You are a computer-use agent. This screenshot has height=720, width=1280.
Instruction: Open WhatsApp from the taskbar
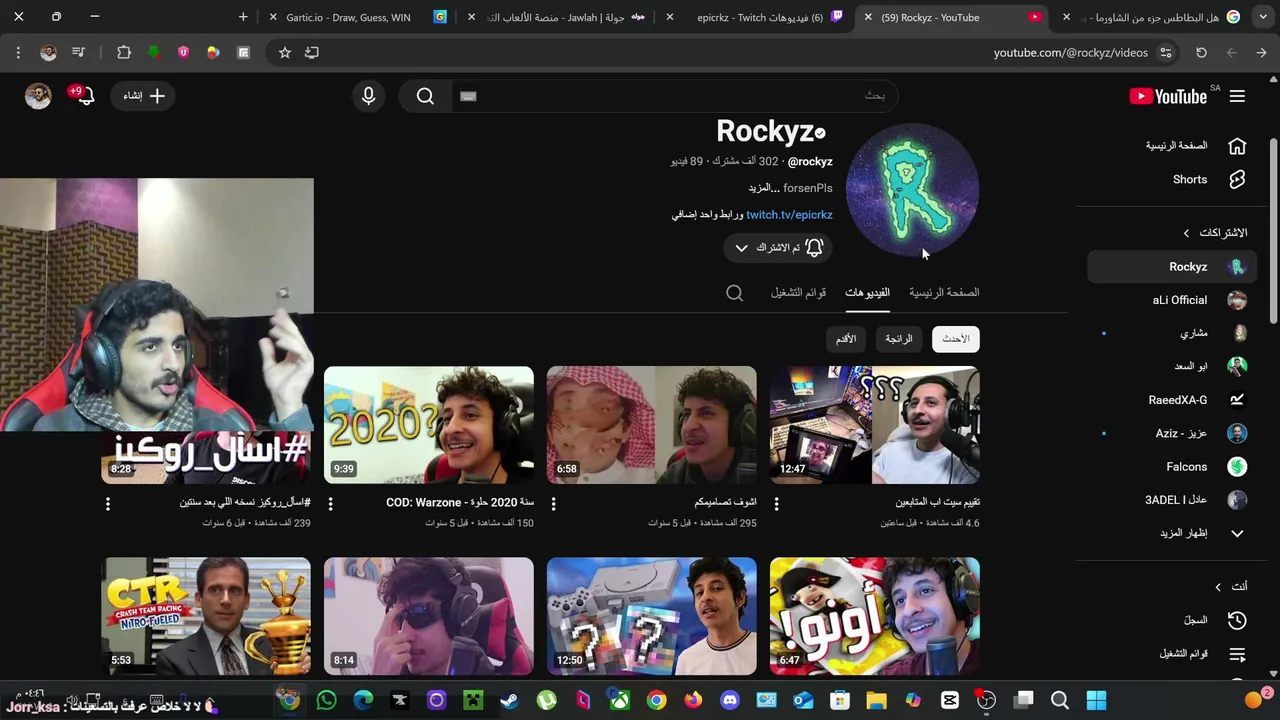tap(326, 700)
